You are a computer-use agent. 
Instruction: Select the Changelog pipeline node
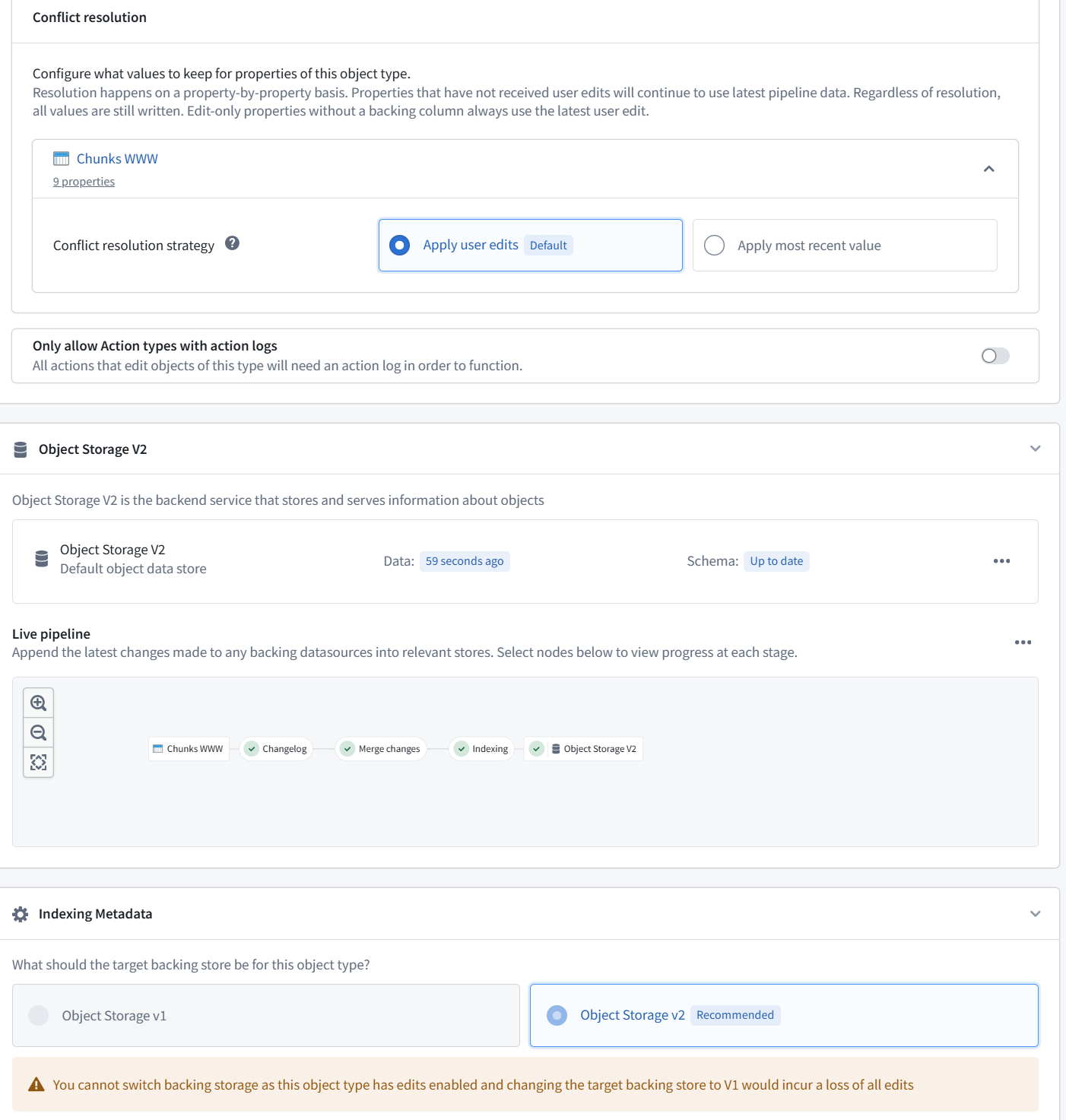click(276, 749)
